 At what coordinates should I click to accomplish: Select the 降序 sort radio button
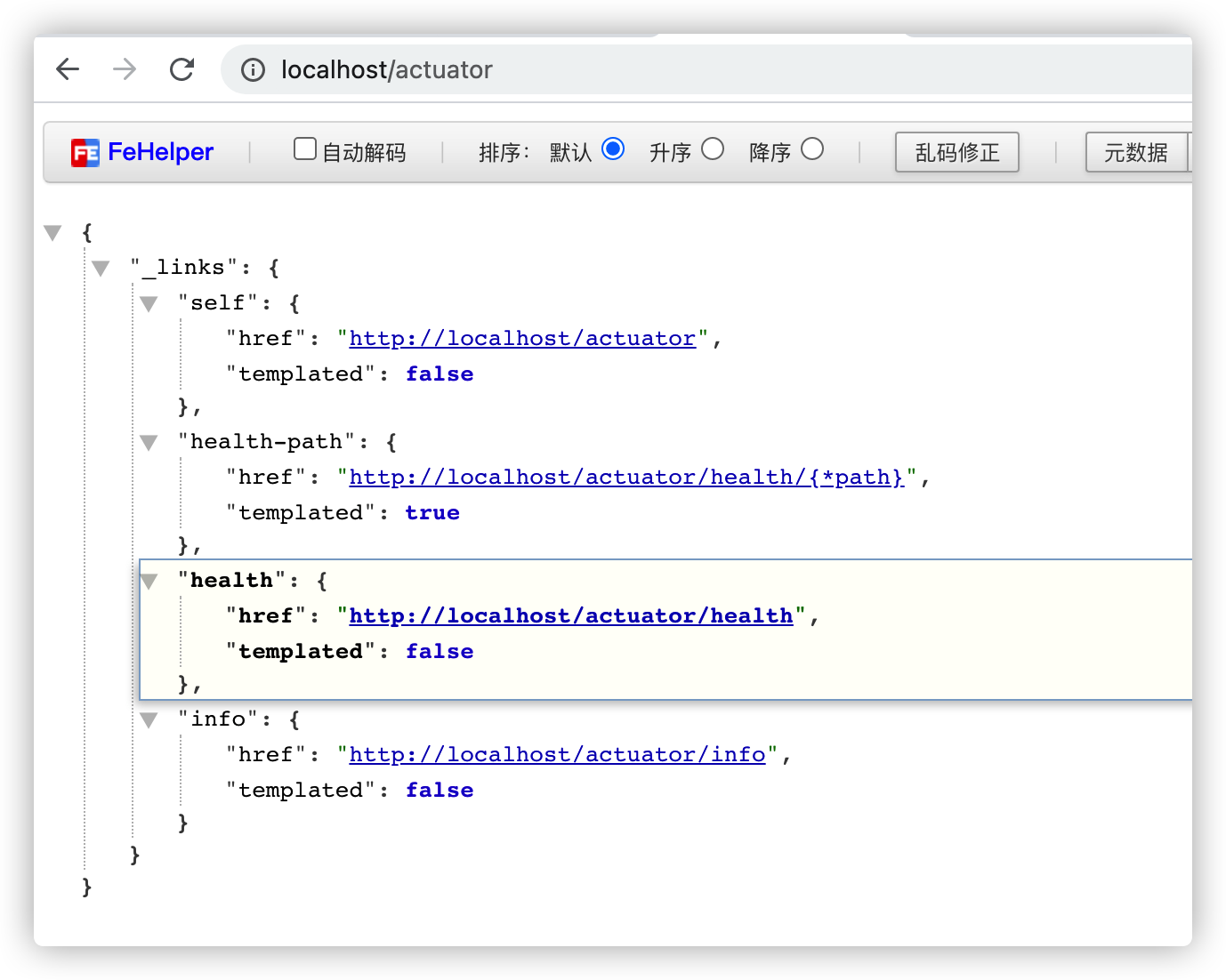pos(812,149)
